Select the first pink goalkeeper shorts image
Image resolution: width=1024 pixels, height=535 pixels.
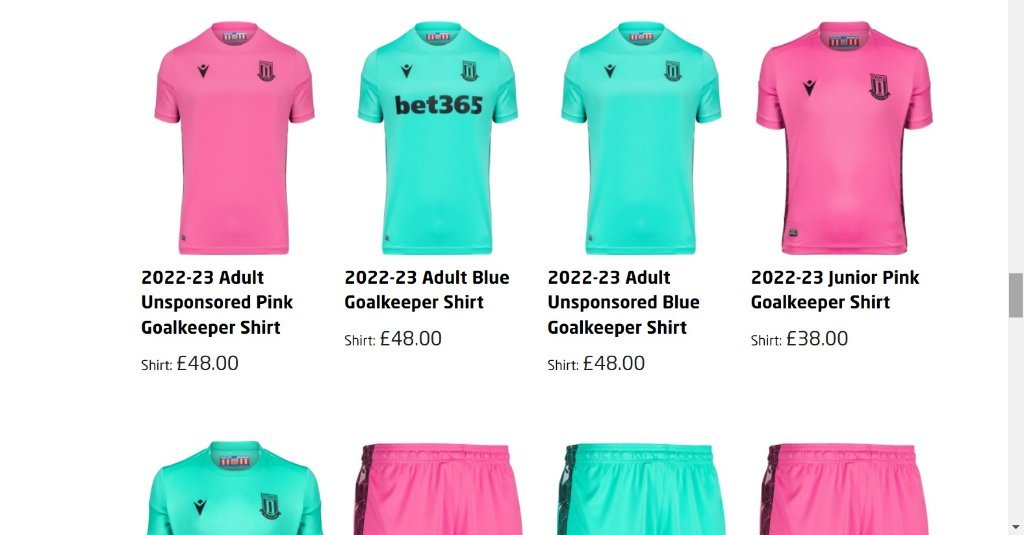click(x=438, y=489)
